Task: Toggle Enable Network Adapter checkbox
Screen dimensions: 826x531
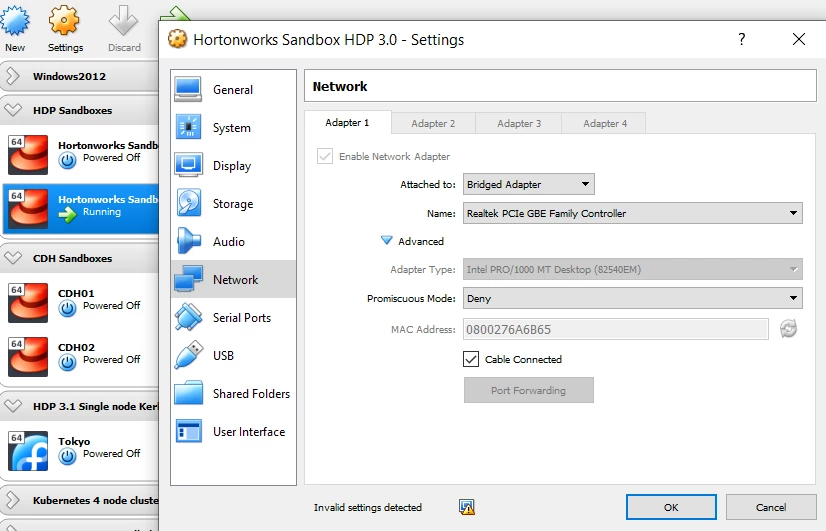Action: click(x=324, y=156)
